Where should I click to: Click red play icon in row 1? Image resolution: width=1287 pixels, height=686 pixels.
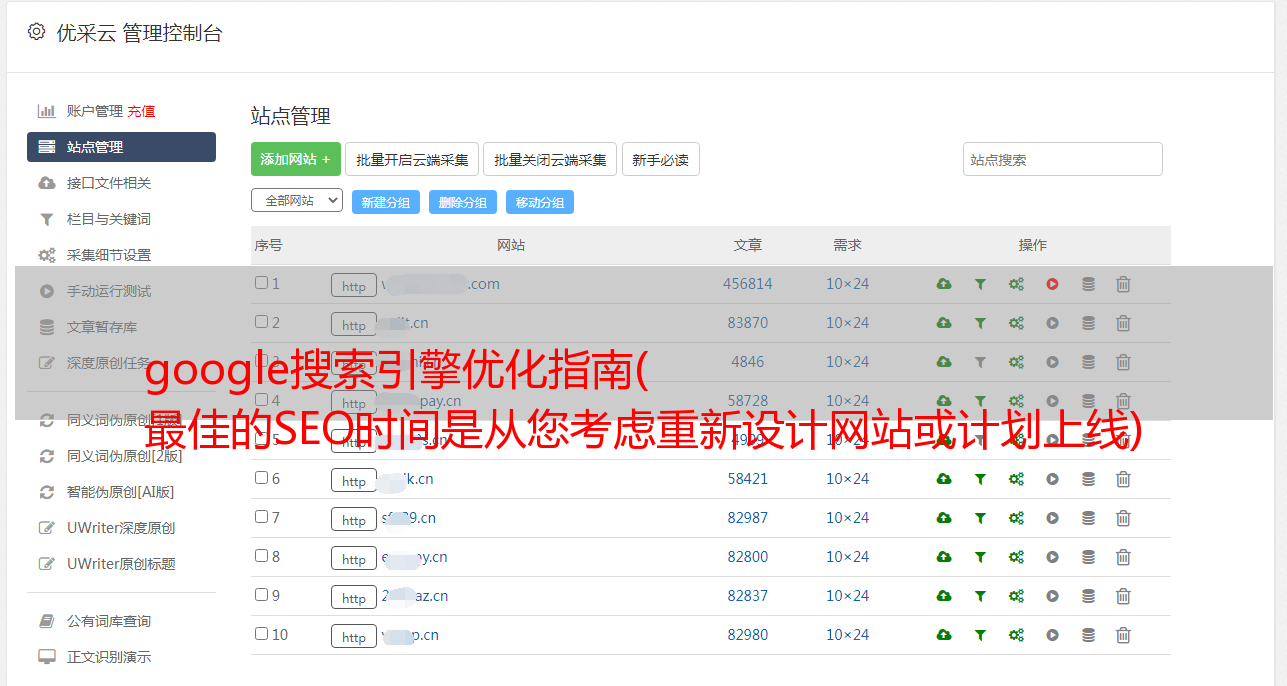coord(1052,284)
